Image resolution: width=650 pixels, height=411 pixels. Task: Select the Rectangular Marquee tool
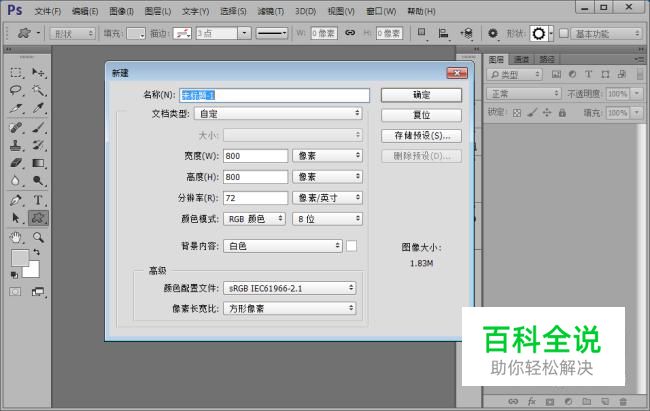(x=16, y=73)
